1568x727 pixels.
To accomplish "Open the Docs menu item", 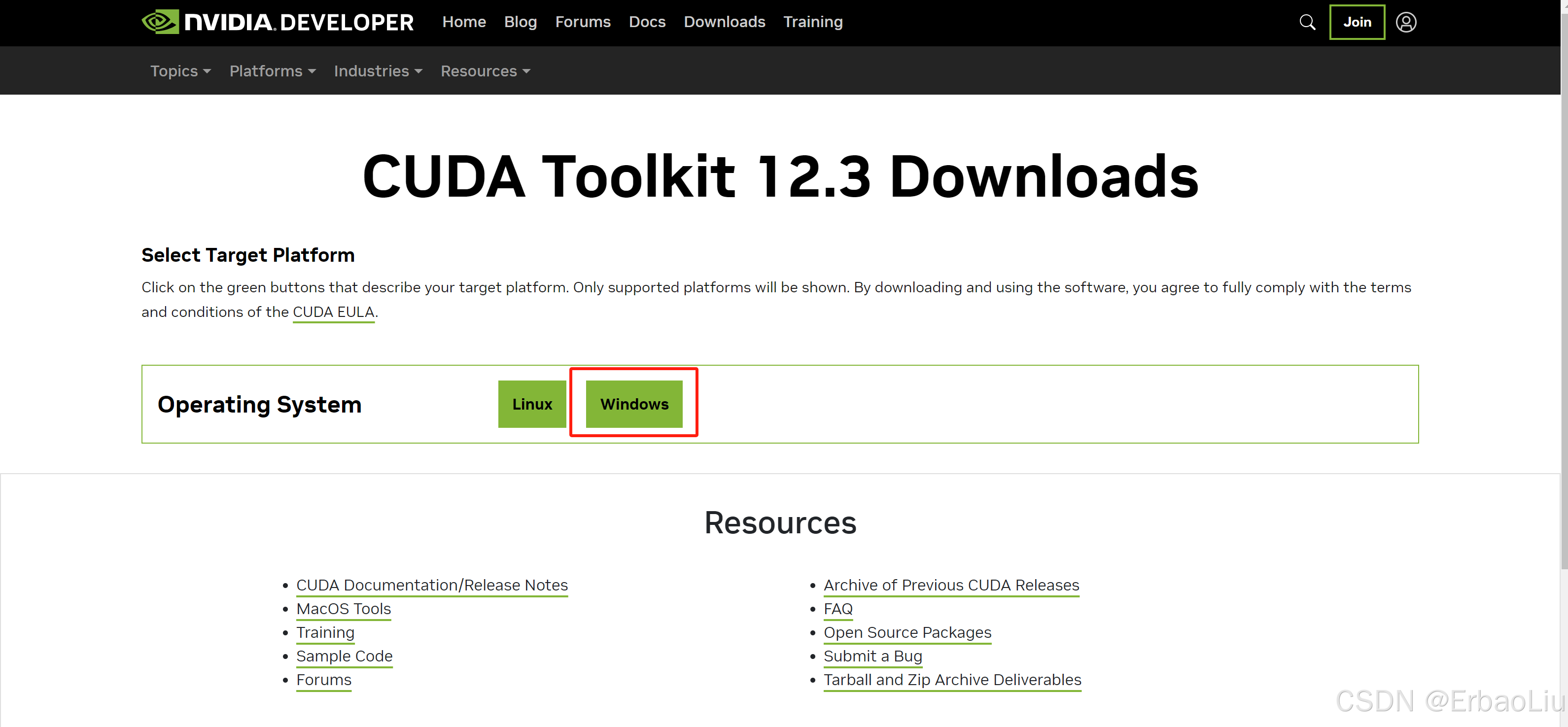I will [647, 22].
